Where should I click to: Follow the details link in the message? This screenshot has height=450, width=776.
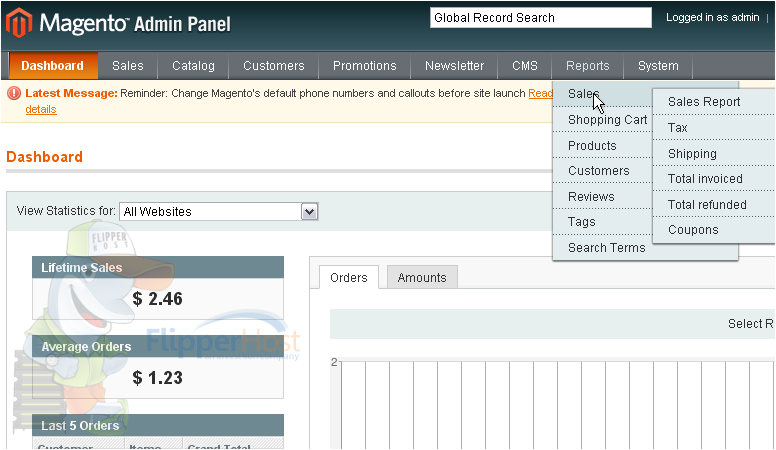[x=41, y=109]
